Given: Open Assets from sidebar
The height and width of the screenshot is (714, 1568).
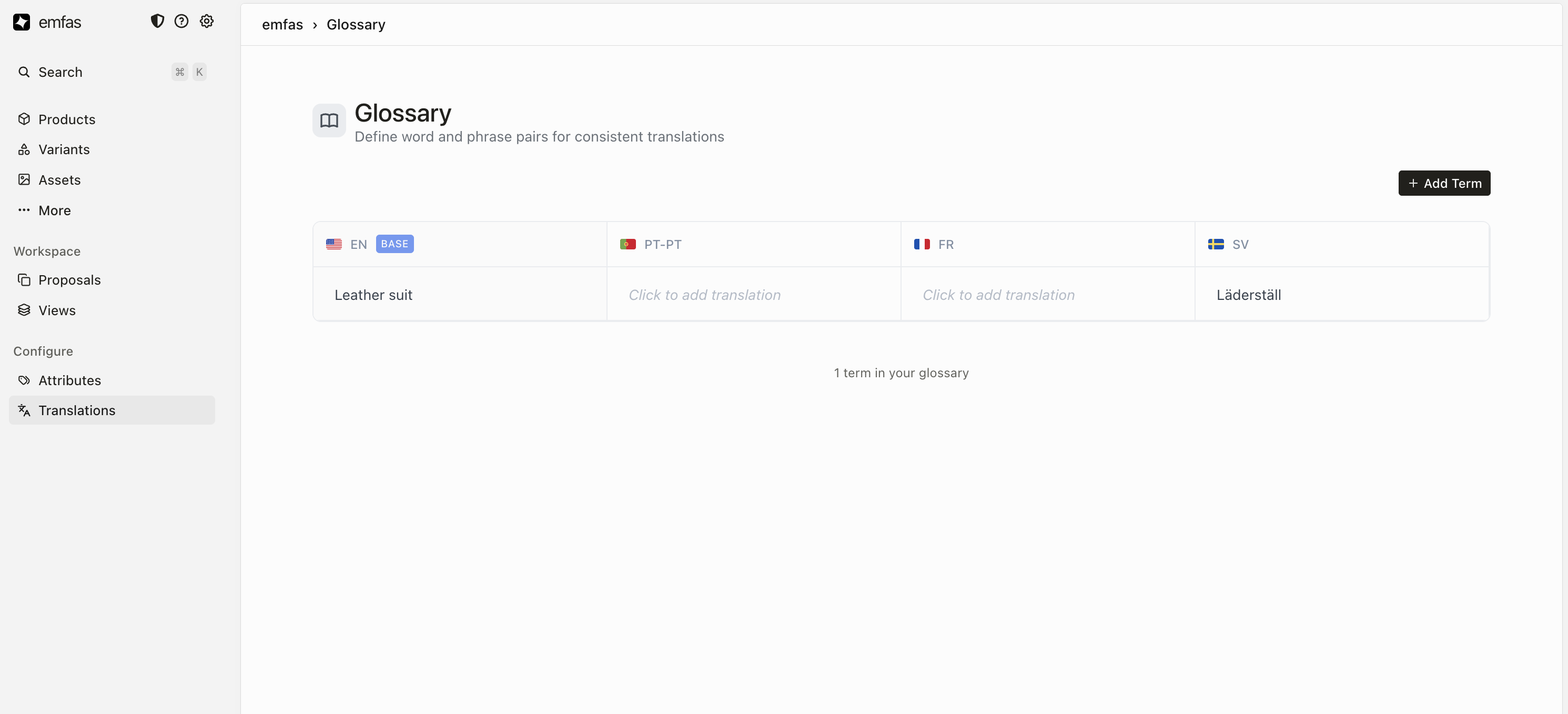Looking at the screenshot, I should point(59,180).
